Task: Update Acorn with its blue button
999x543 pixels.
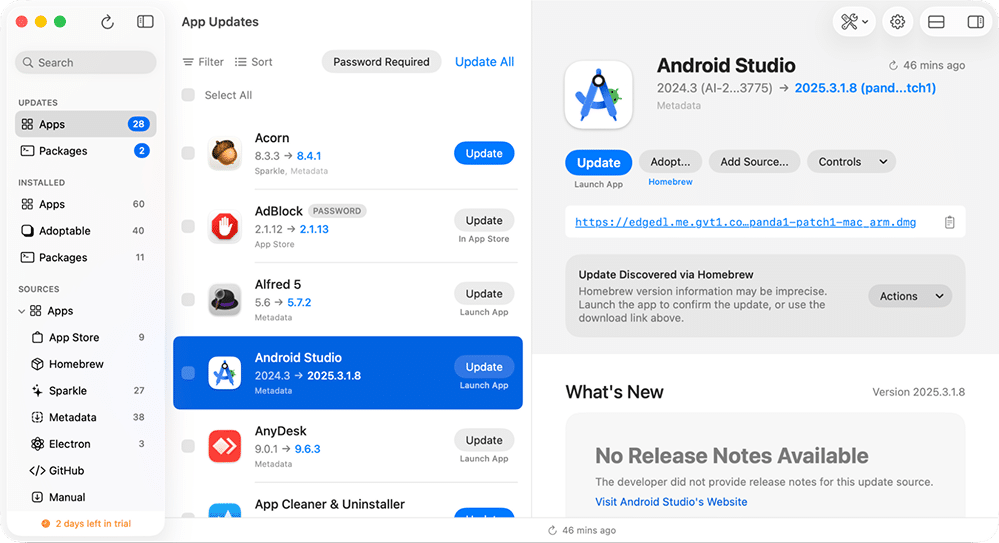Action: point(484,154)
